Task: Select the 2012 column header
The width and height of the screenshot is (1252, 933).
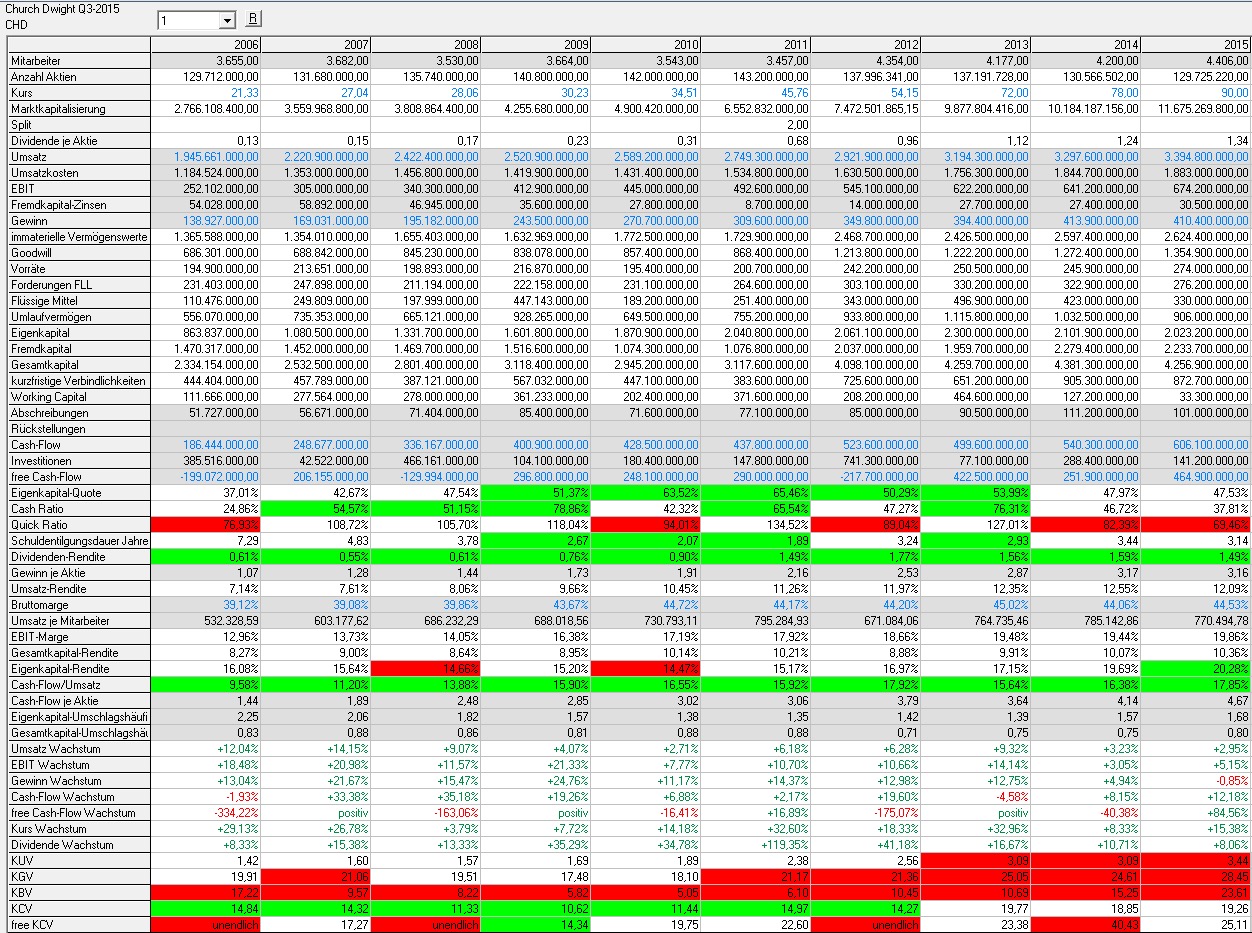Action: [865, 45]
